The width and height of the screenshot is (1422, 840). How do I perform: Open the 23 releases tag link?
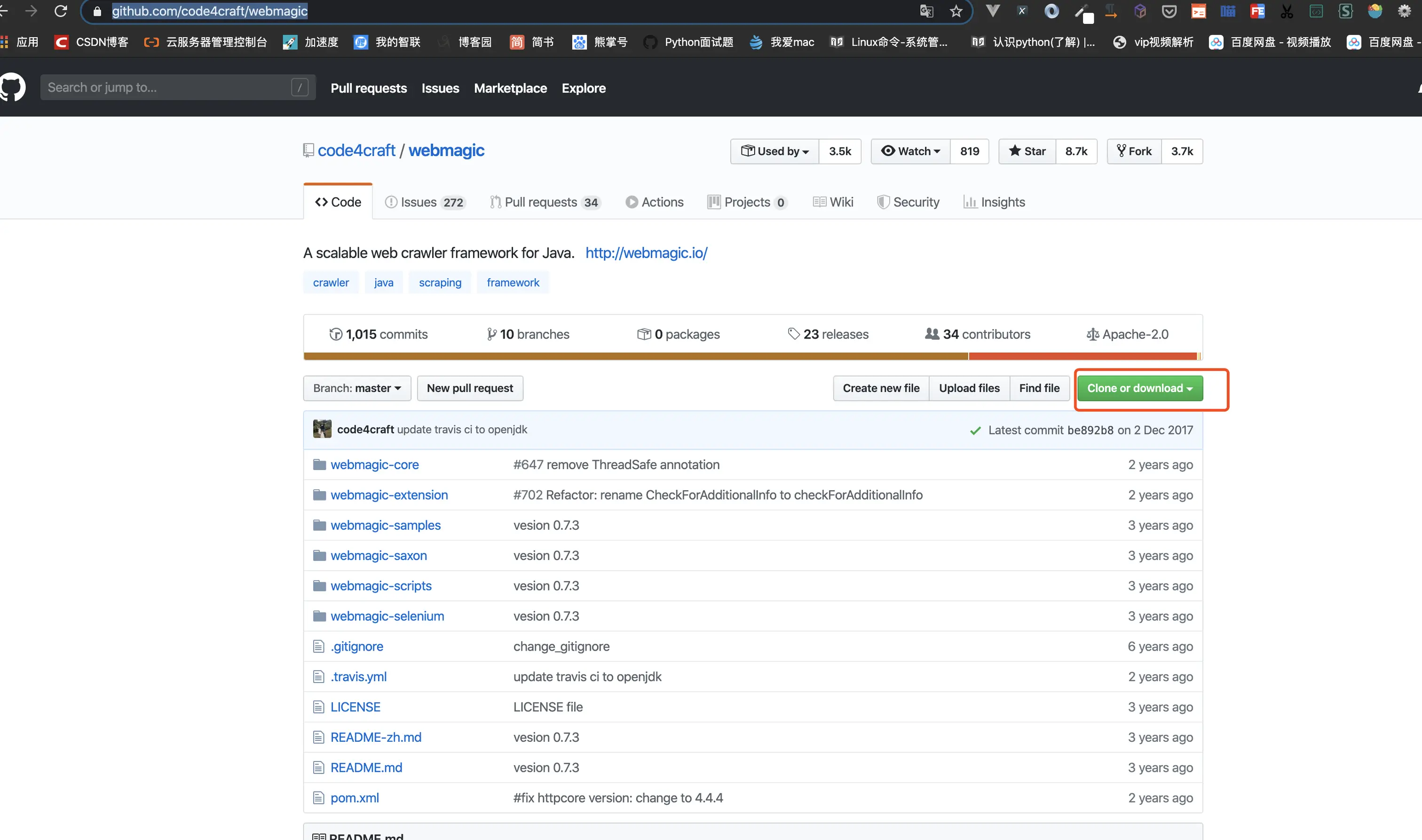point(828,334)
